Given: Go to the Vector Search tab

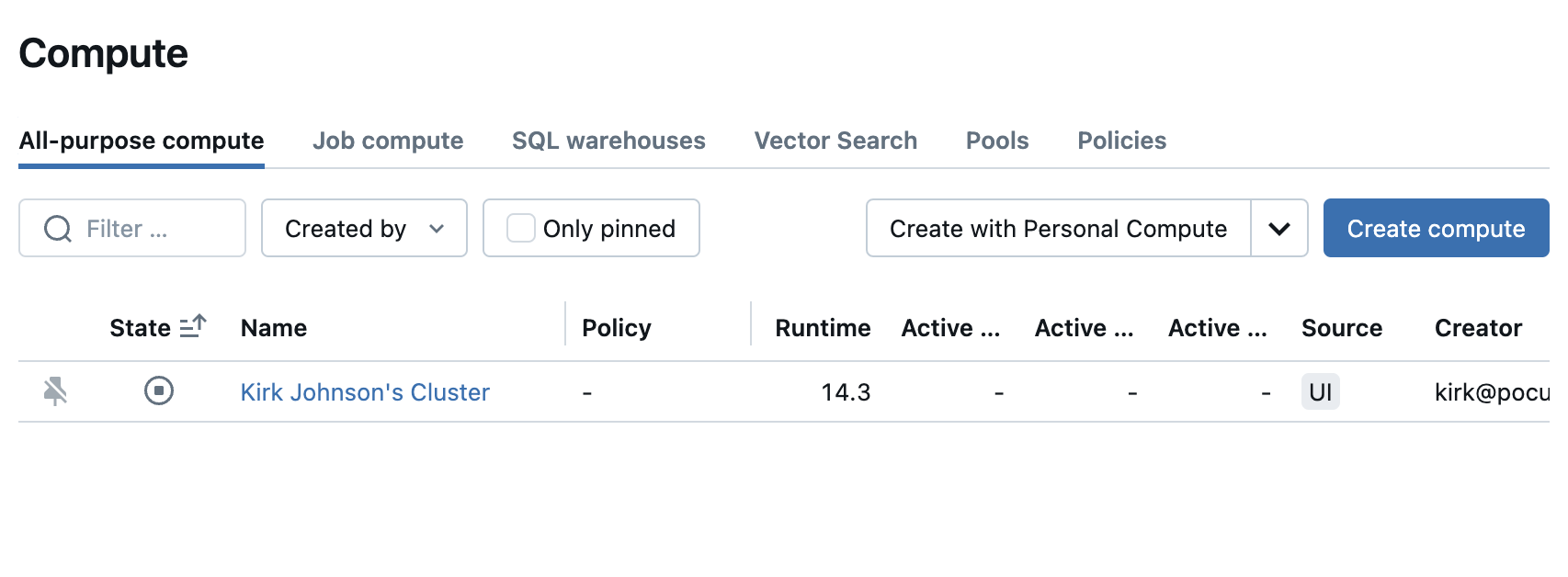Looking at the screenshot, I should point(835,141).
